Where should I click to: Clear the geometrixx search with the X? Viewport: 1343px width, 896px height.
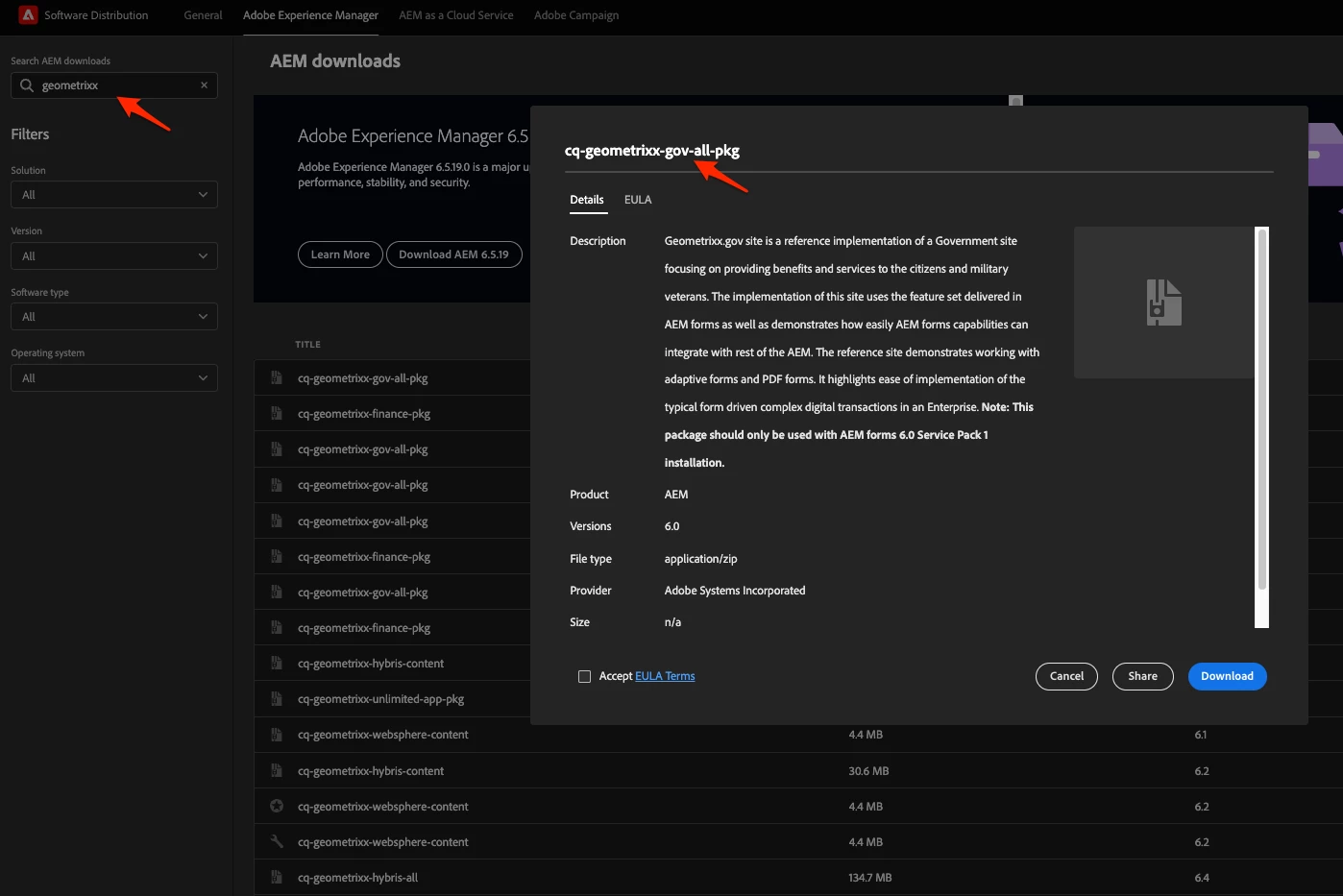(204, 85)
